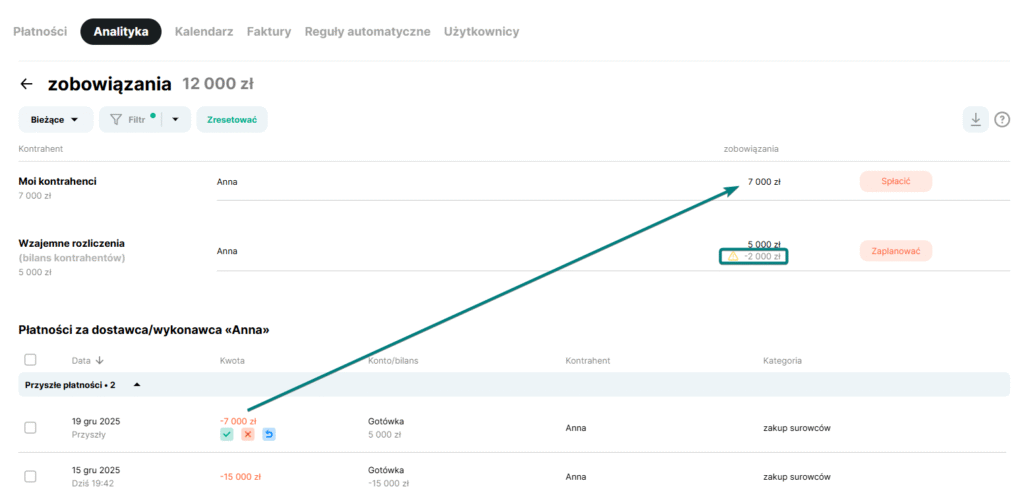This screenshot has width=1024, height=489.
Task: Open the help question mark icon
Action: (1002, 120)
